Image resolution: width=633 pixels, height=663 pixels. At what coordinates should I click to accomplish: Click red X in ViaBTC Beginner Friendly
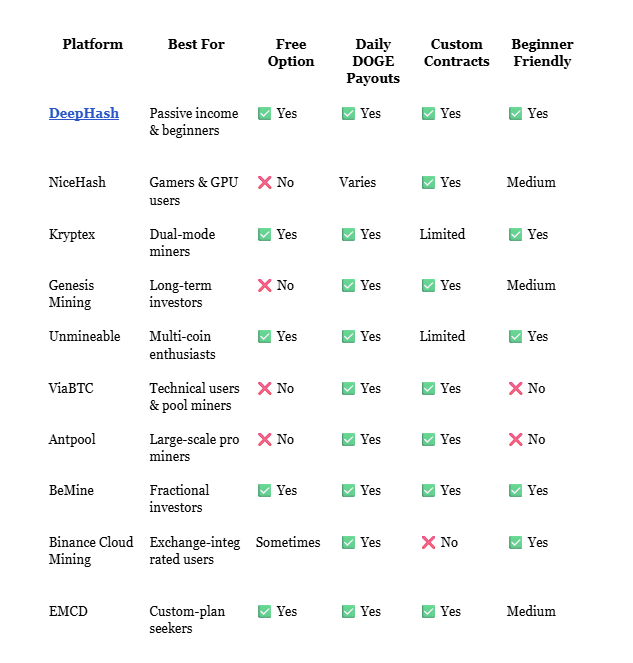coord(516,388)
